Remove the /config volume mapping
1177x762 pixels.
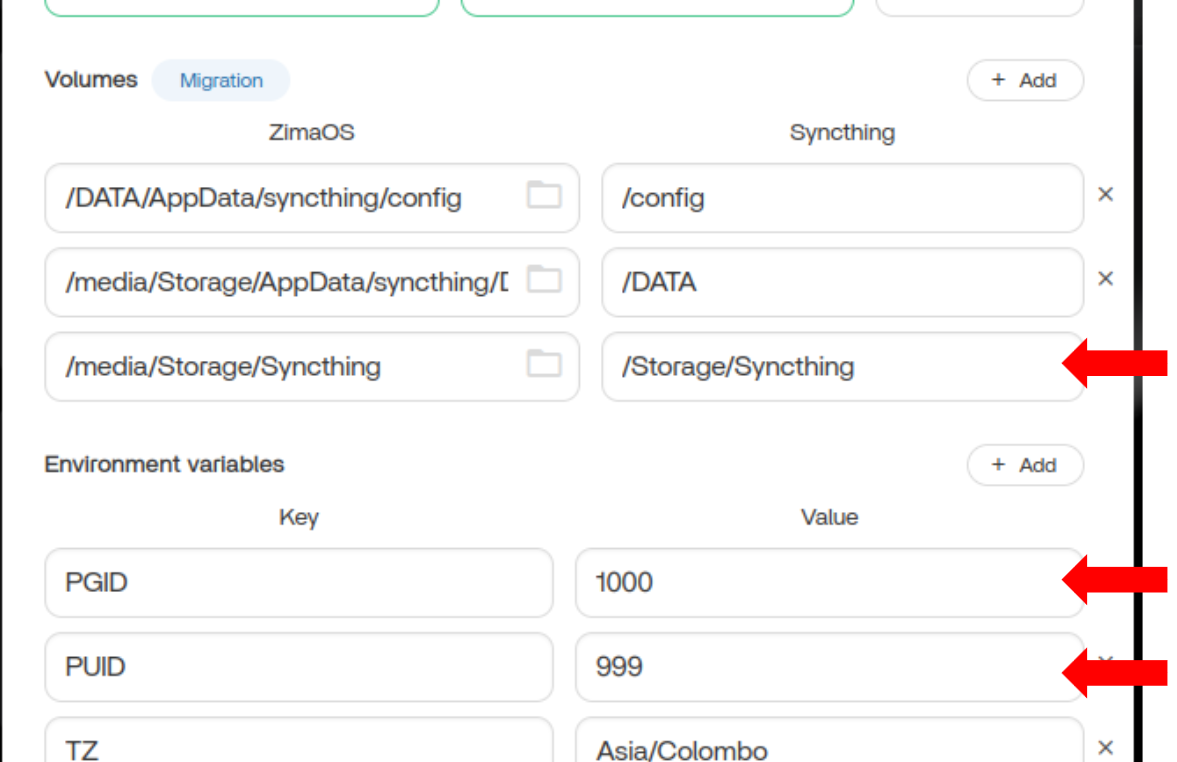(x=1105, y=195)
